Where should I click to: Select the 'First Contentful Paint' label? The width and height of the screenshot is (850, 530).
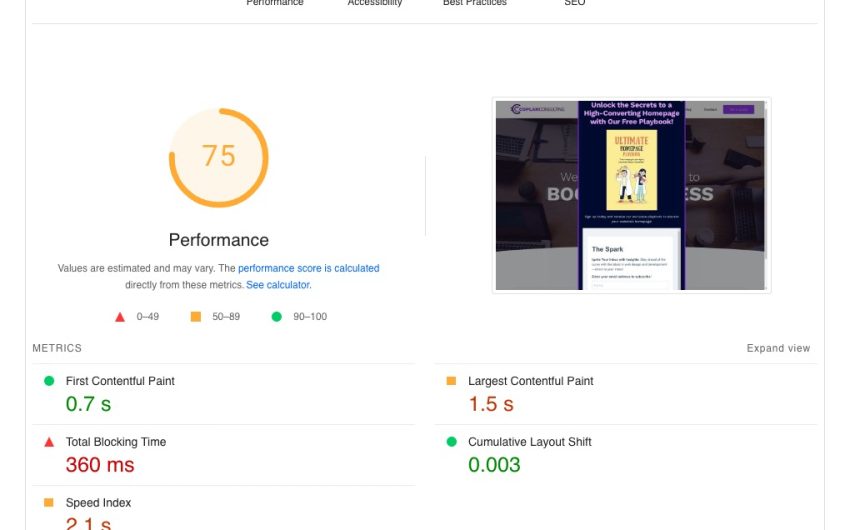click(120, 381)
